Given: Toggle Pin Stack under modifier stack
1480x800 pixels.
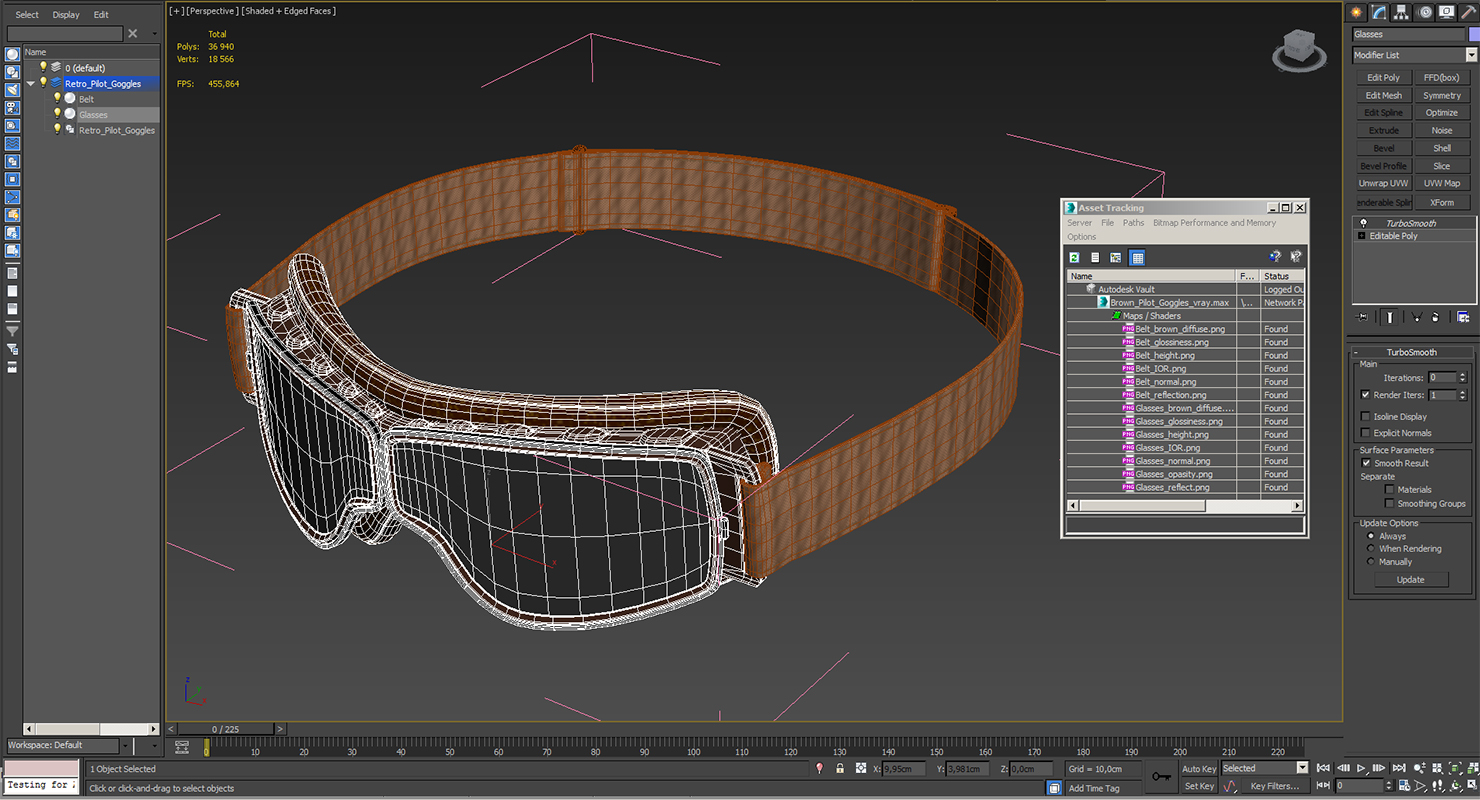Looking at the screenshot, I should tap(1362, 317).
